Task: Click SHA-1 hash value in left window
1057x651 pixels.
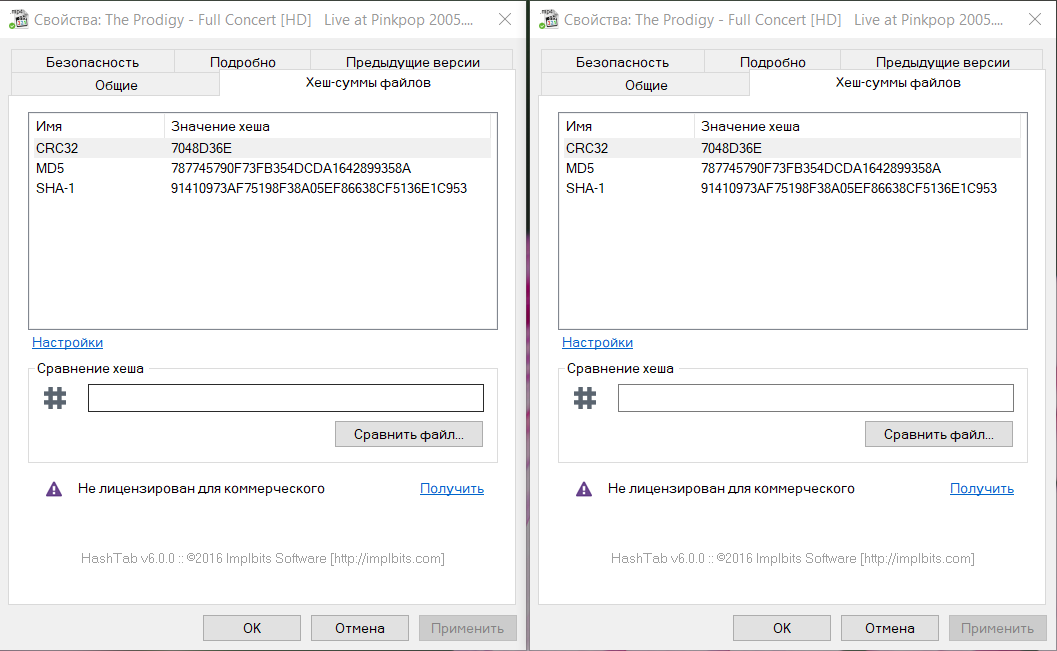Action: coord(319,189)
